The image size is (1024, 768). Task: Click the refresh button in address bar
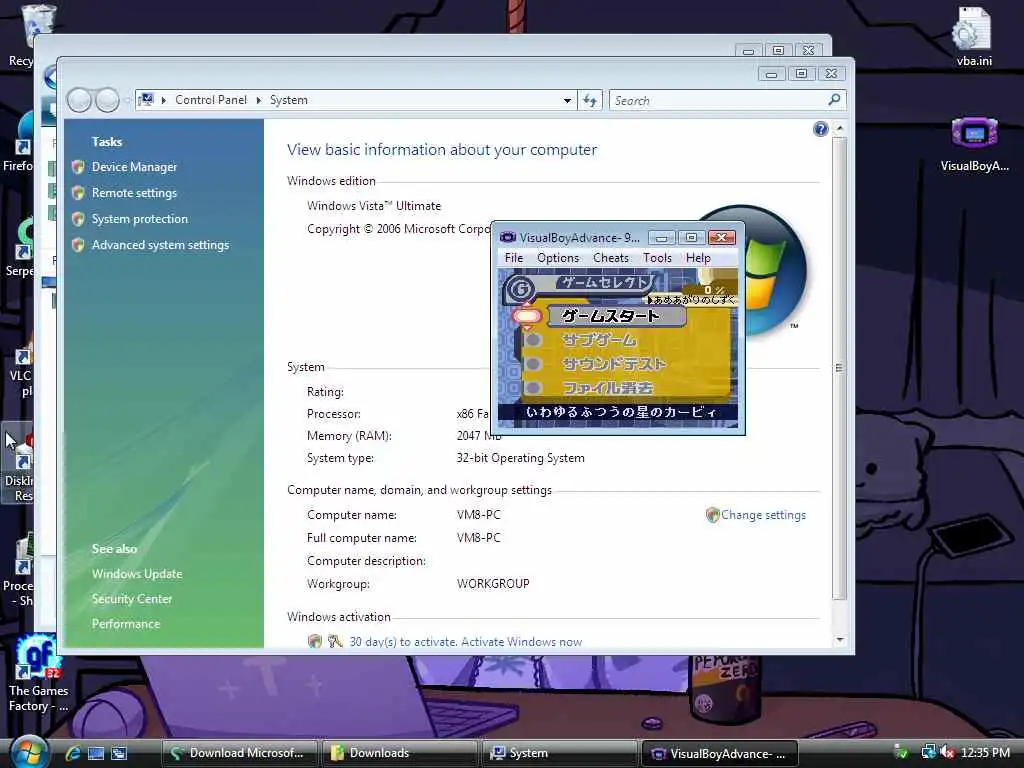[x=590, y=101]
